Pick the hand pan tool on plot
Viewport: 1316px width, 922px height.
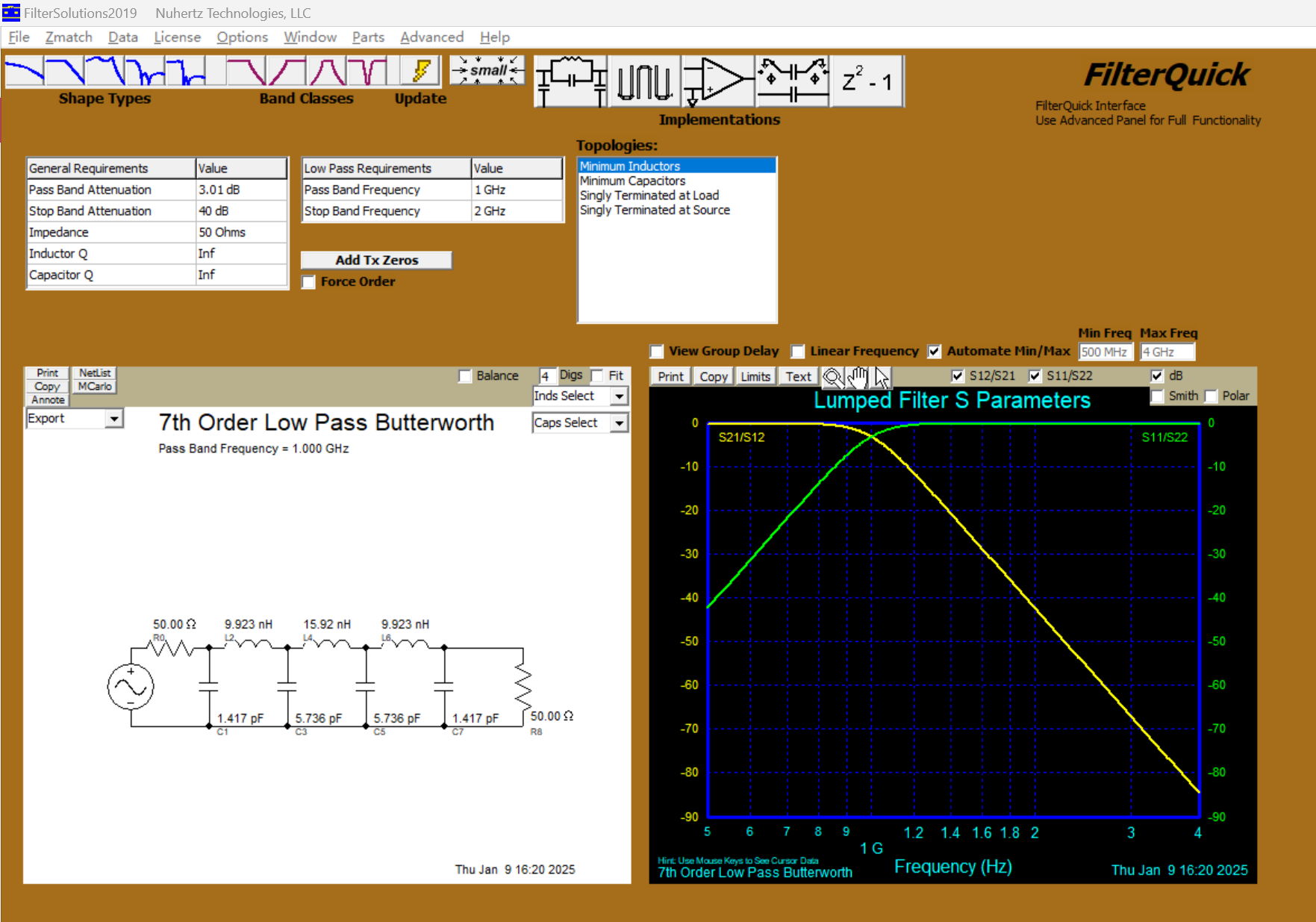pos(858,377)
